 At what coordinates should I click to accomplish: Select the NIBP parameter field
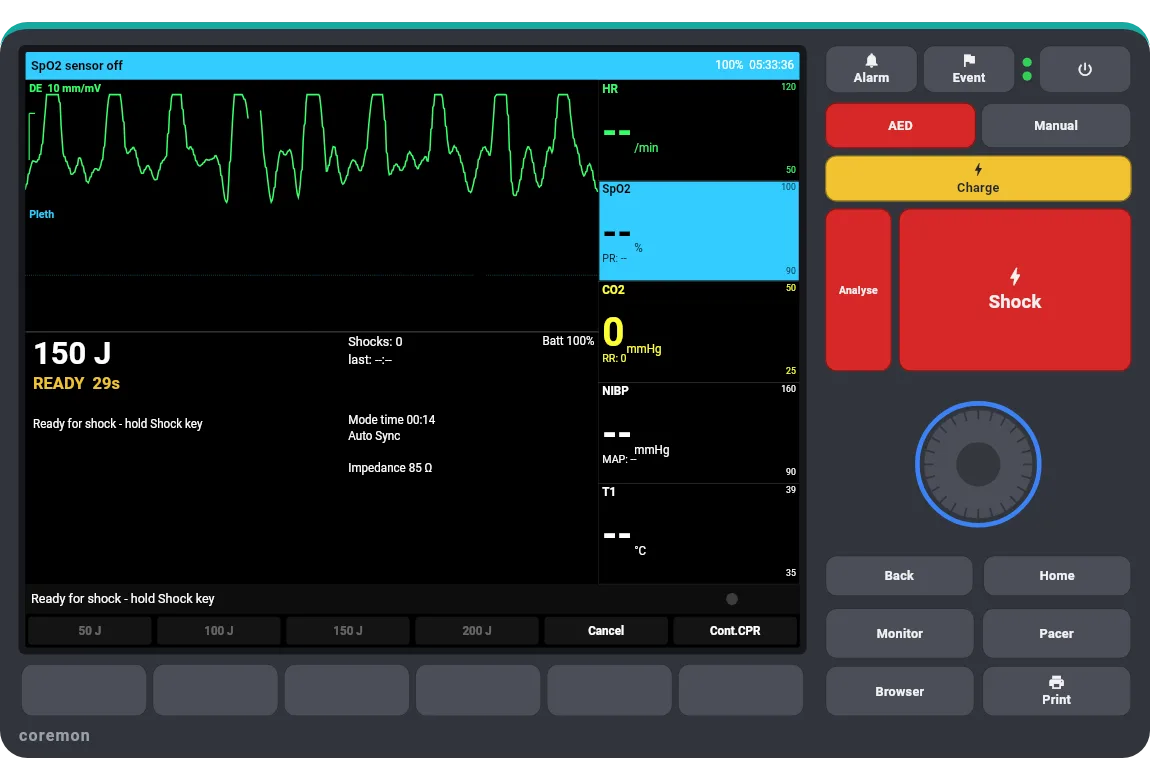click(698, 433)
